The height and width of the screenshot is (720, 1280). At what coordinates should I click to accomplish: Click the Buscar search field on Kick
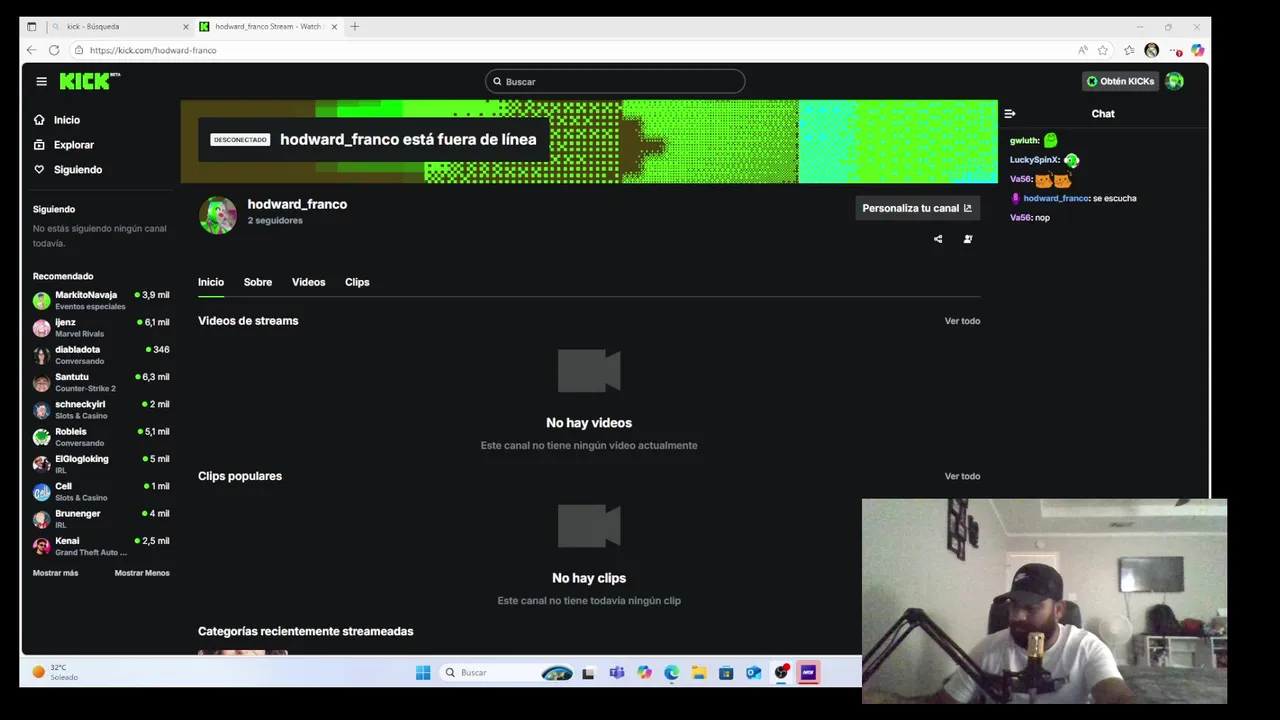coord(615,81)
